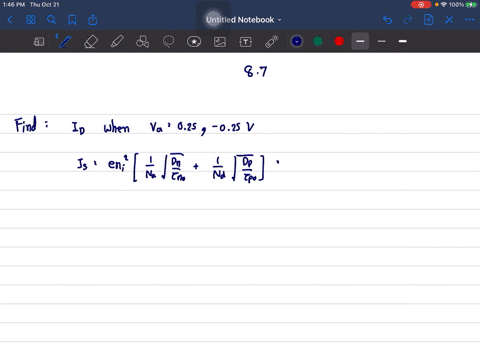Bookmark this page
The width and height of the screenshot is (480, 360).
point(72,20)
